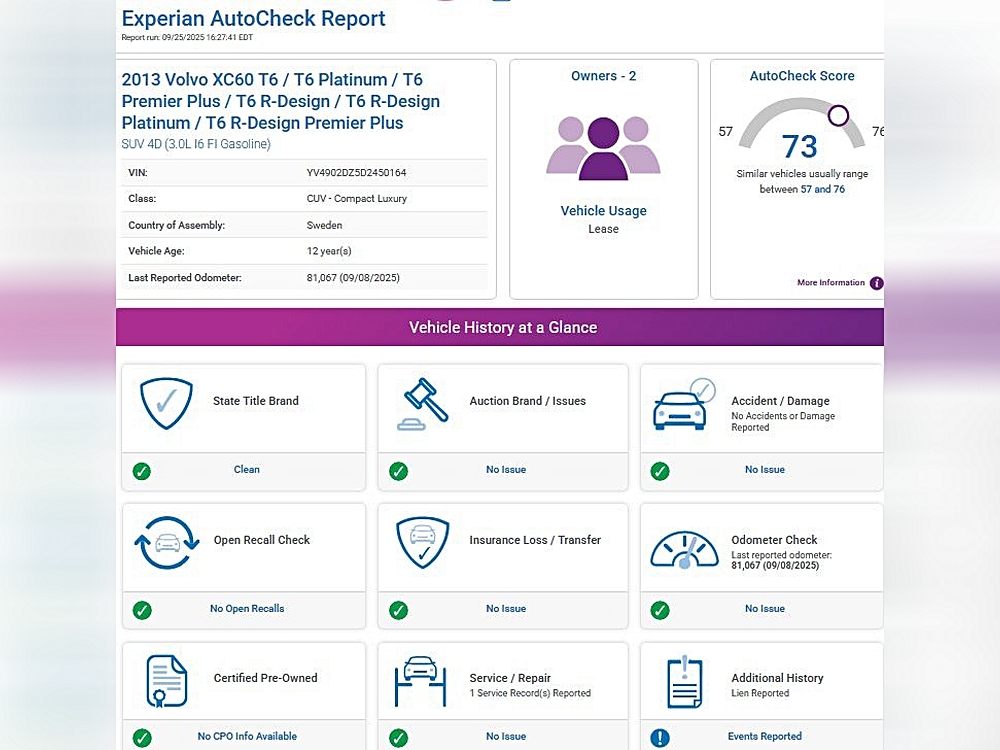Click the Vehicle History at a Glance banner
This screenshot has height=750, width=1000.
point(500,328)
